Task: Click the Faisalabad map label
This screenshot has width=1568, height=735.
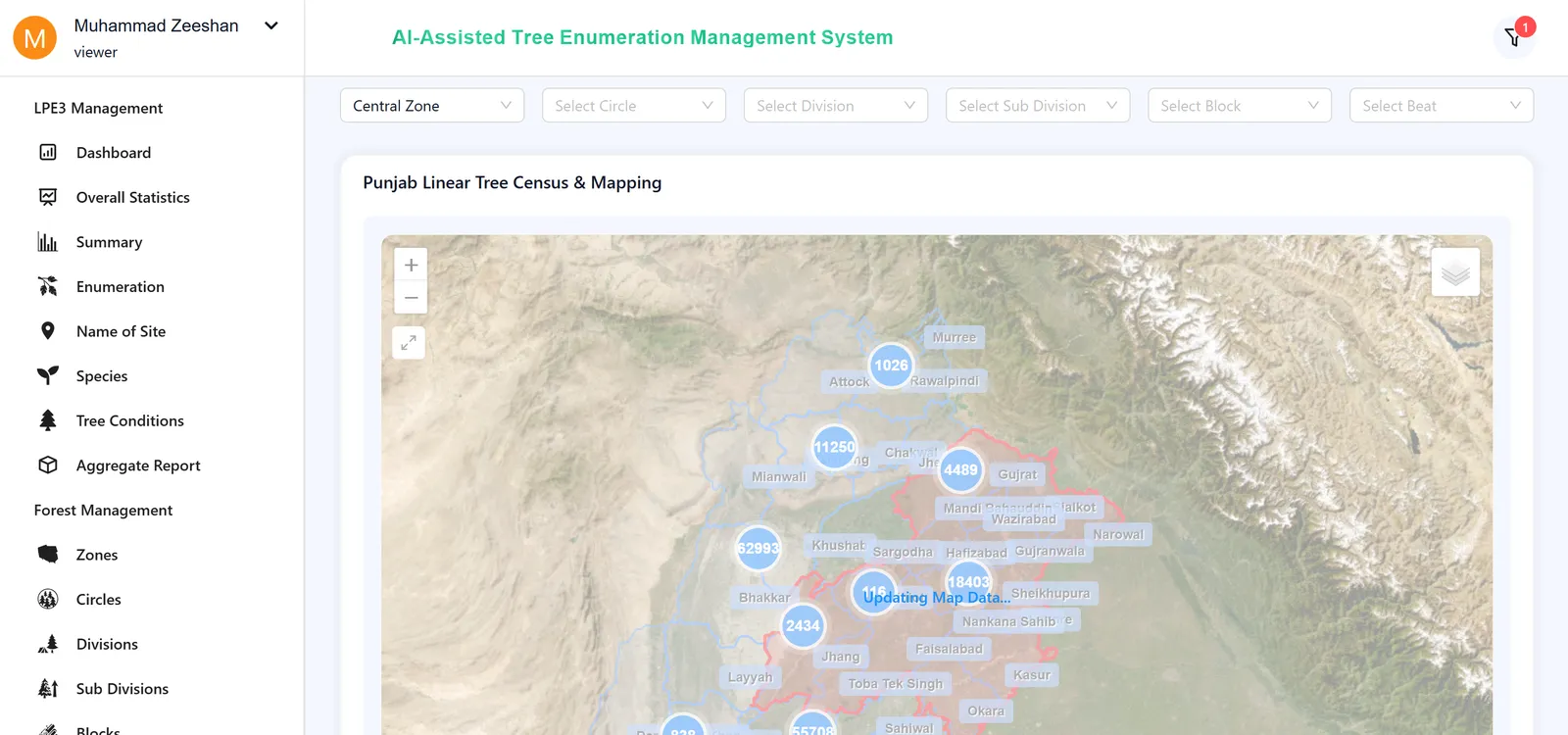Action: (x=949, y=649)
